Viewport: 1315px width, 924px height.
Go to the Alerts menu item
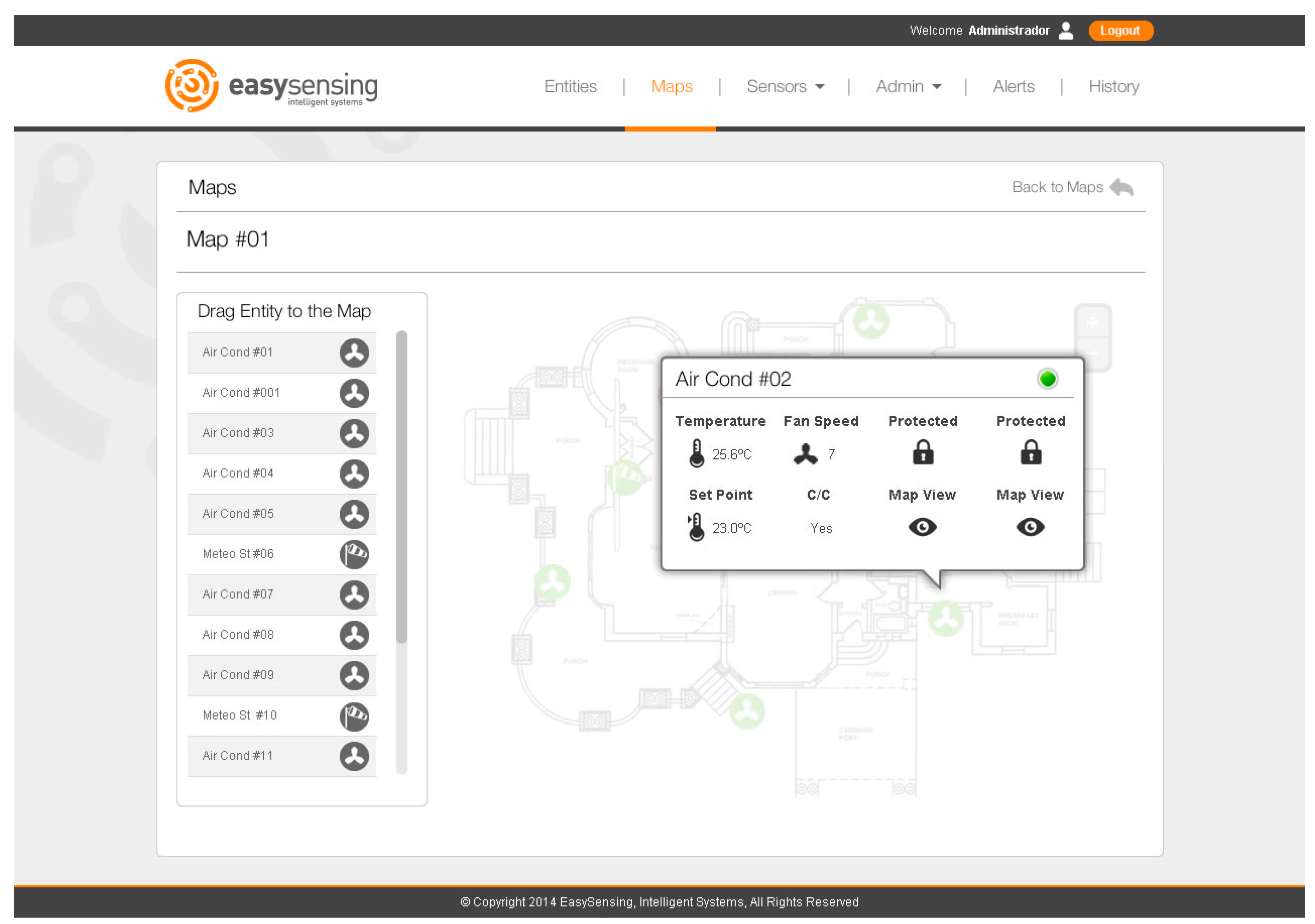tap(1013, 87)
